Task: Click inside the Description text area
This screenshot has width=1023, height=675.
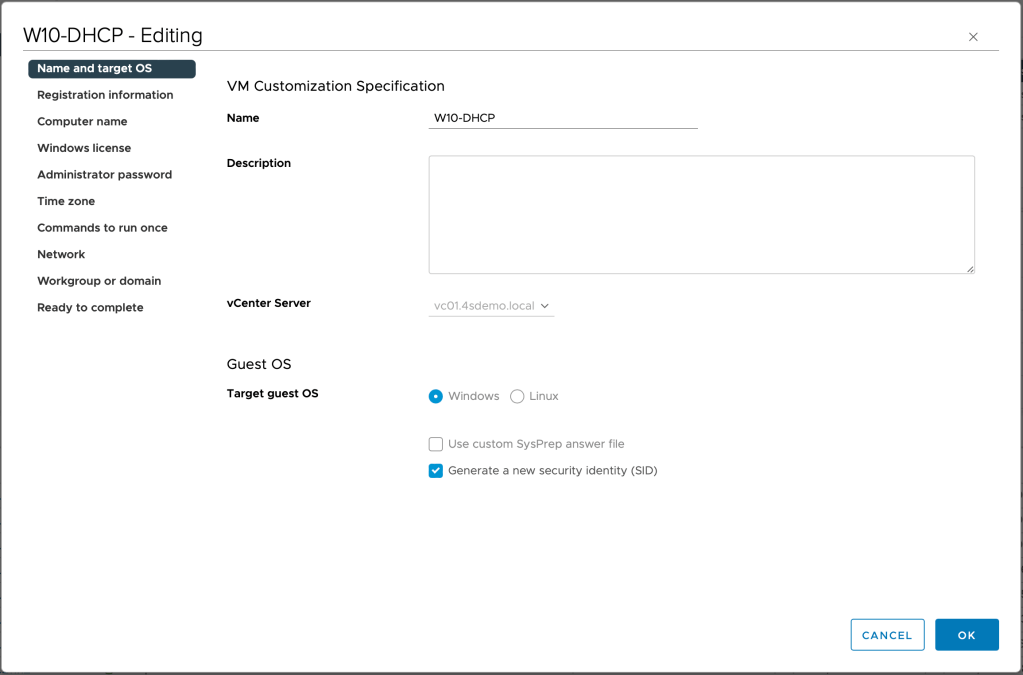Action: [700, 214]
